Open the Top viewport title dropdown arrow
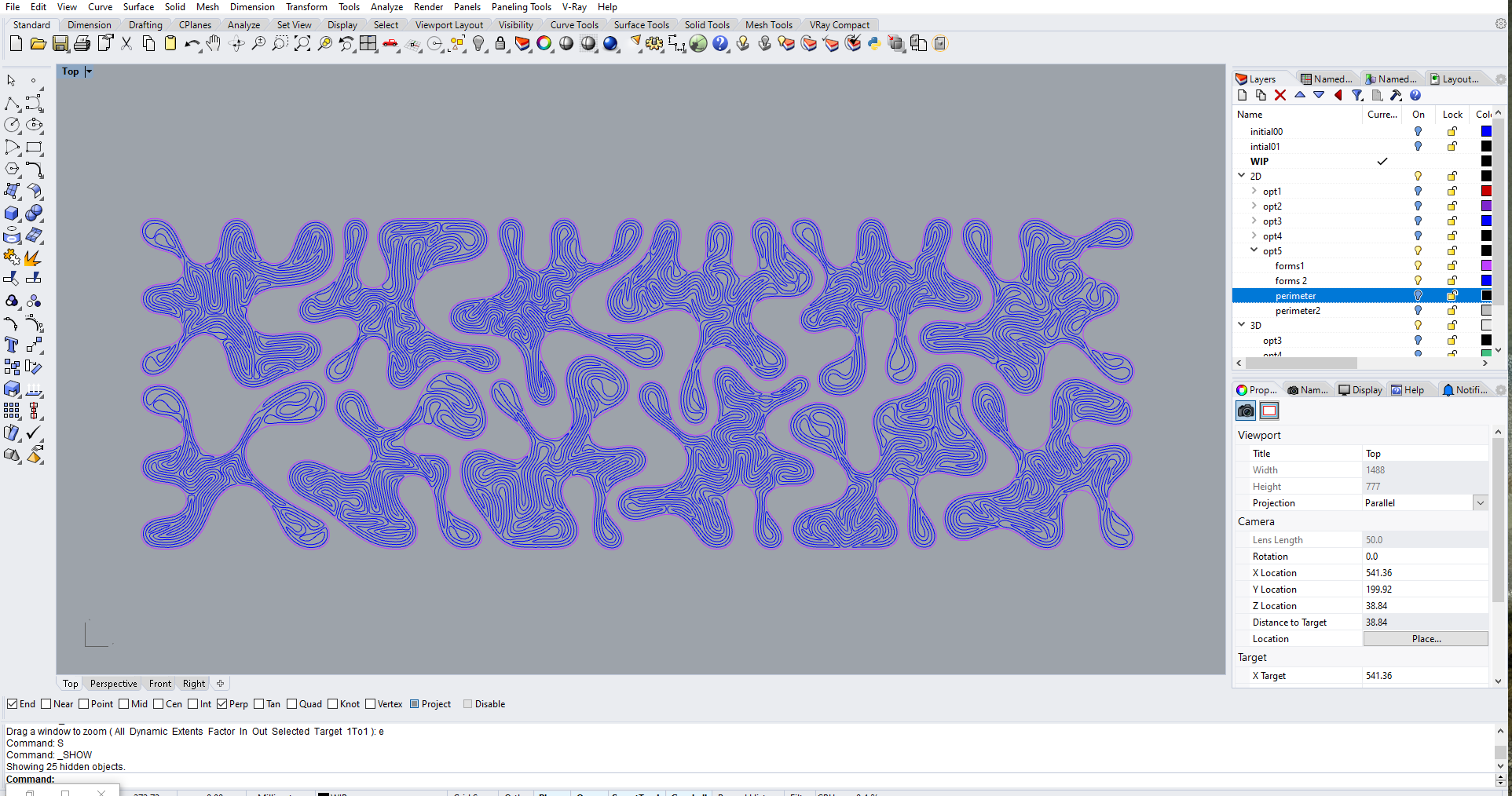The image size is (1512, 796). [x=89, y=71]
